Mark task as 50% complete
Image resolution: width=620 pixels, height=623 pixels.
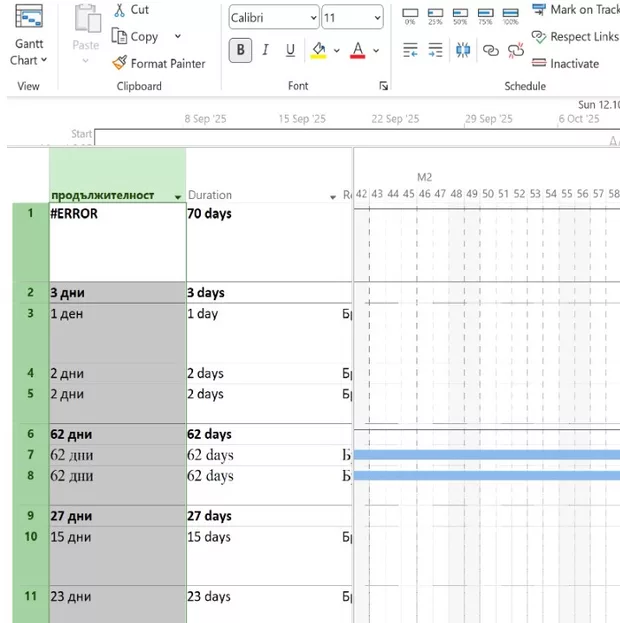pos(460,16)
